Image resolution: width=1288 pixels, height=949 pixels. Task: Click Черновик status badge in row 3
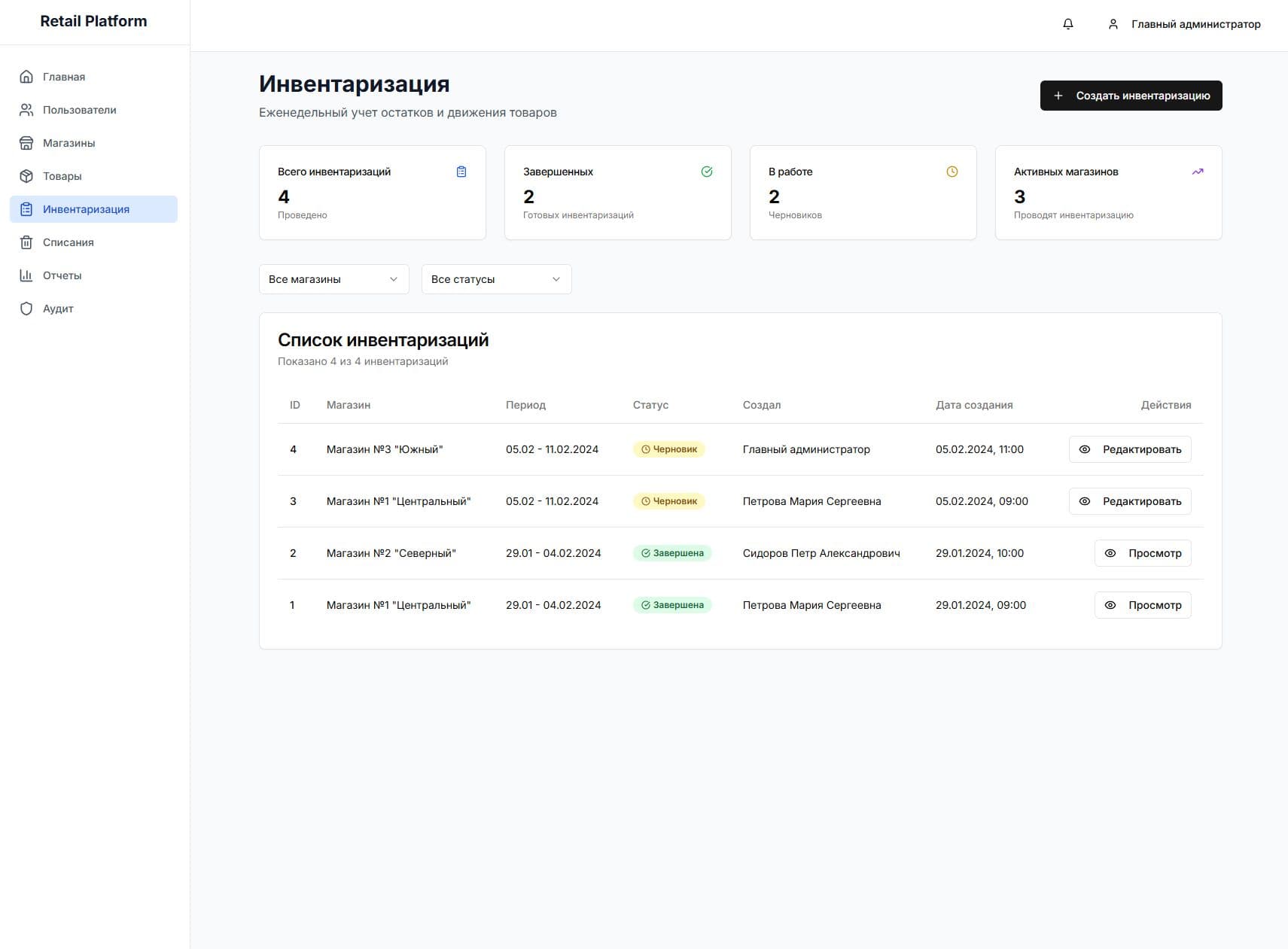tap(668, 501)
